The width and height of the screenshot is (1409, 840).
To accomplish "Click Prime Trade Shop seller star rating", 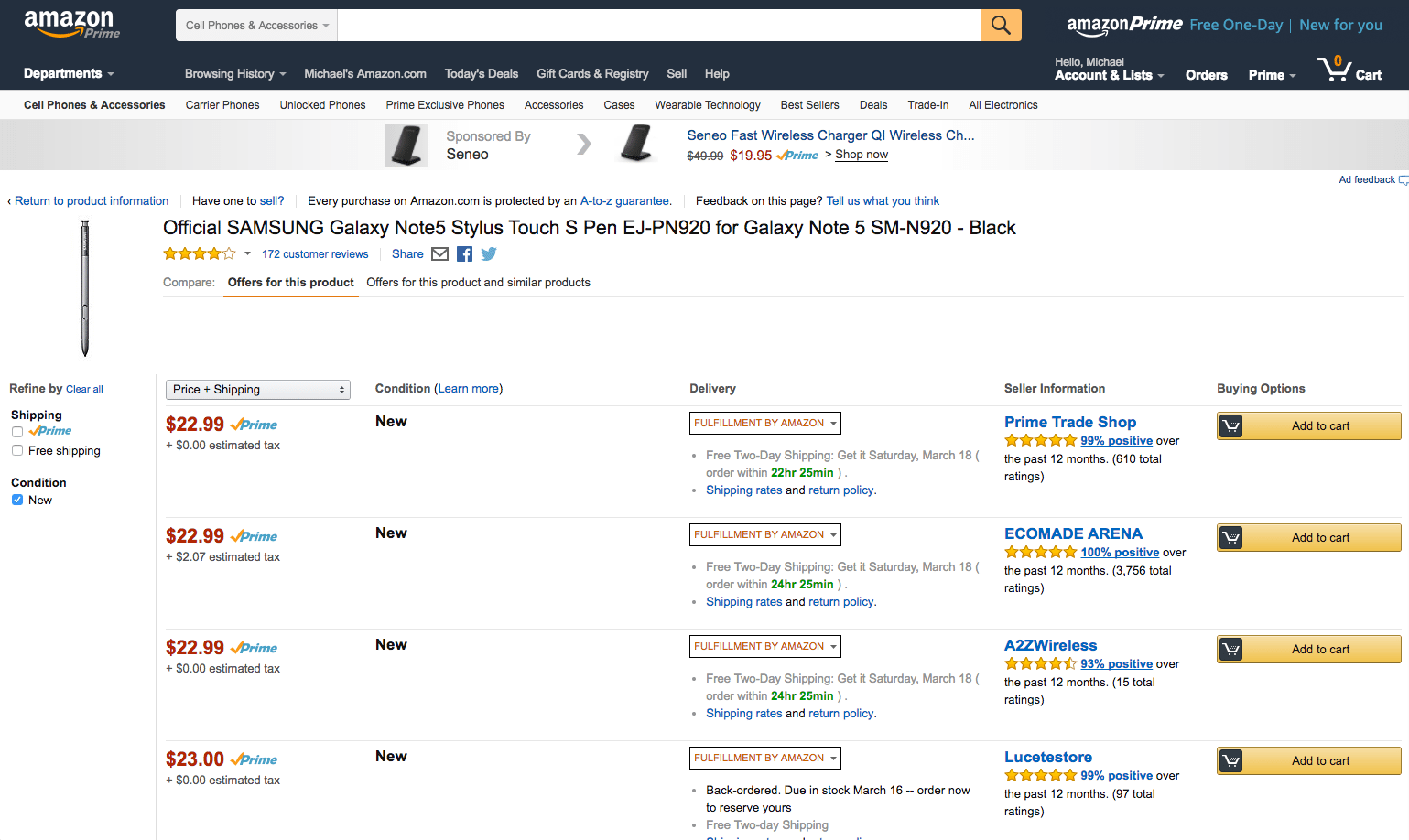I will coord(1040,440).
